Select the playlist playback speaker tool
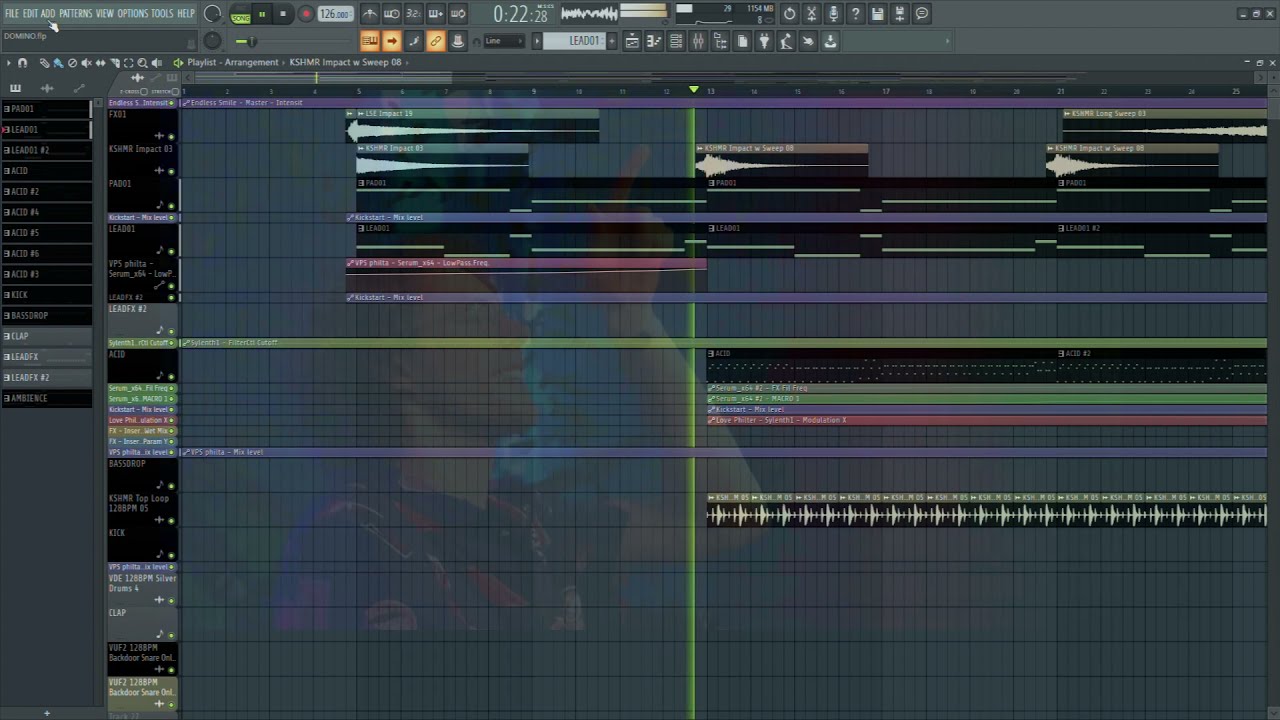 156,63
